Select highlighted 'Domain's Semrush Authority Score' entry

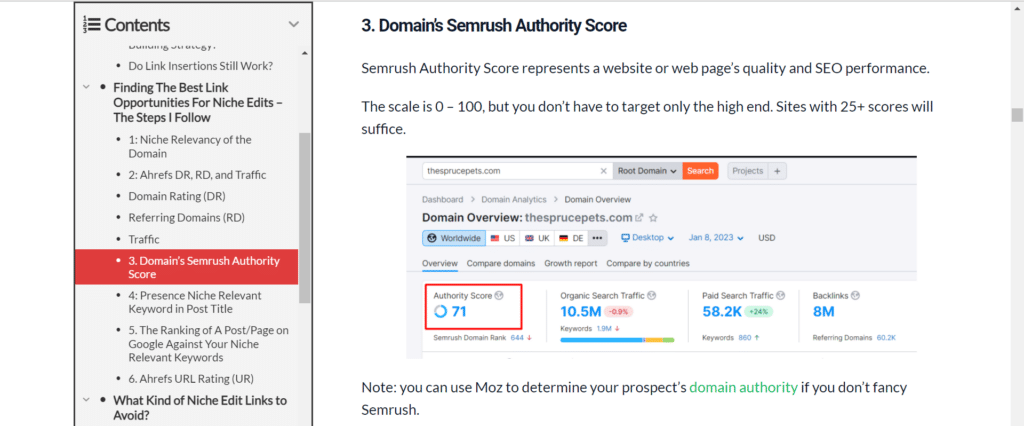click(187, 267)
